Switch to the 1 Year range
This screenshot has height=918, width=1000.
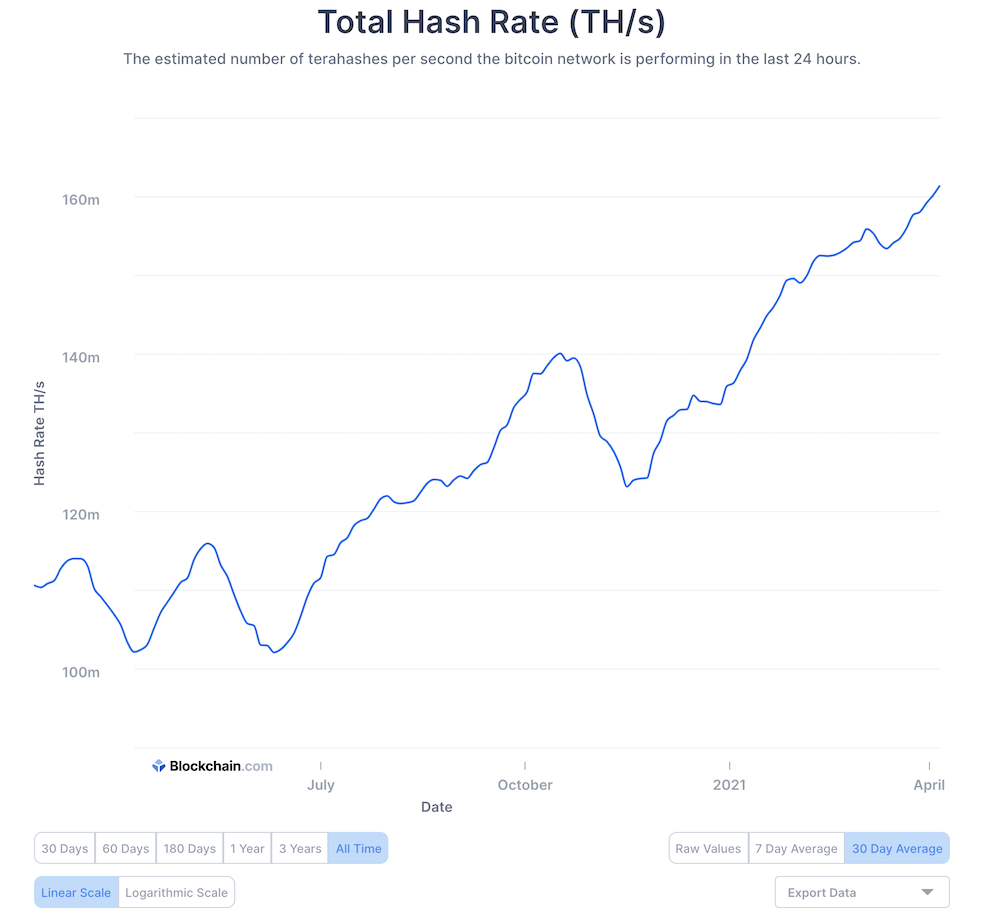246,847
